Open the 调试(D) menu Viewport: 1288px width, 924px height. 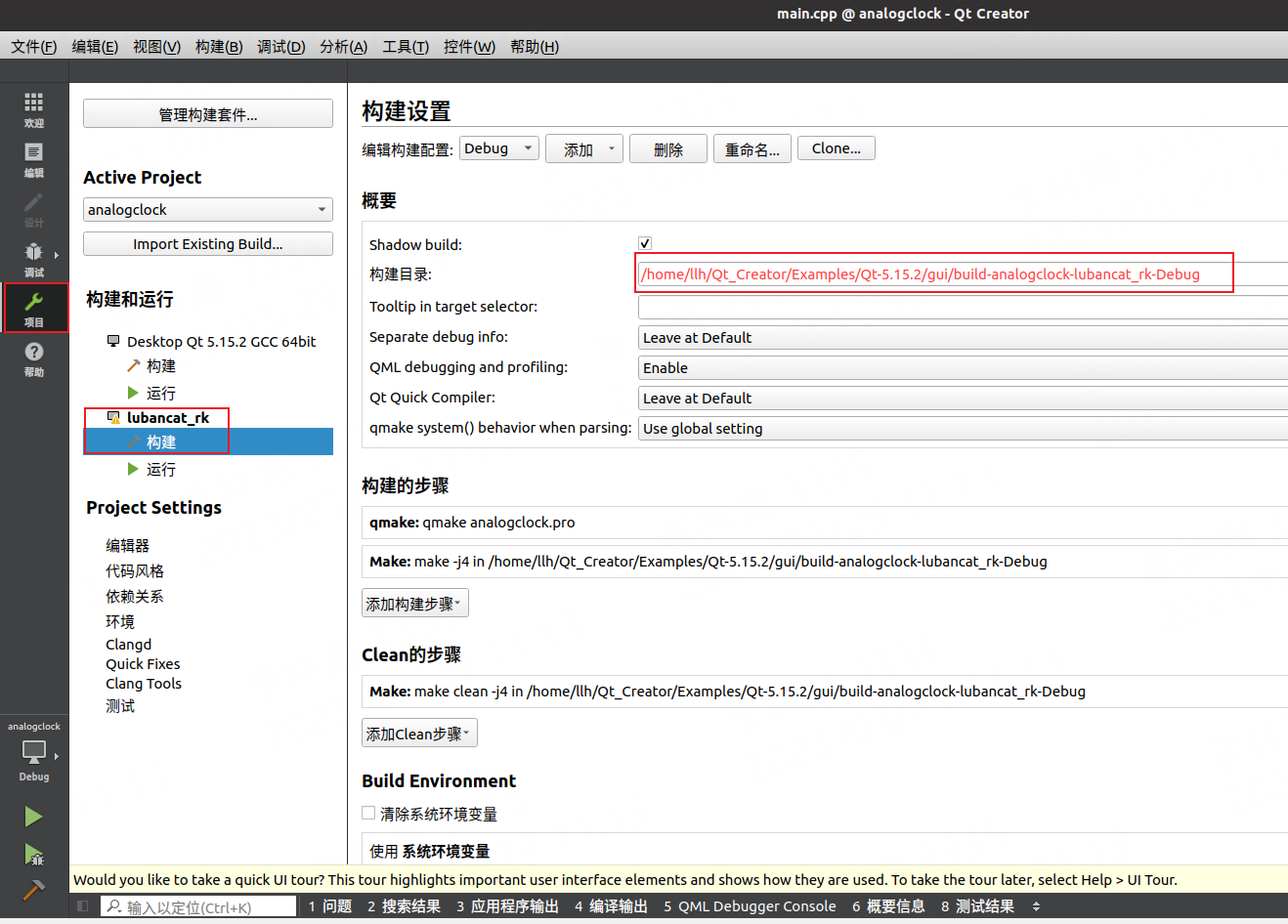pos(280,46)
